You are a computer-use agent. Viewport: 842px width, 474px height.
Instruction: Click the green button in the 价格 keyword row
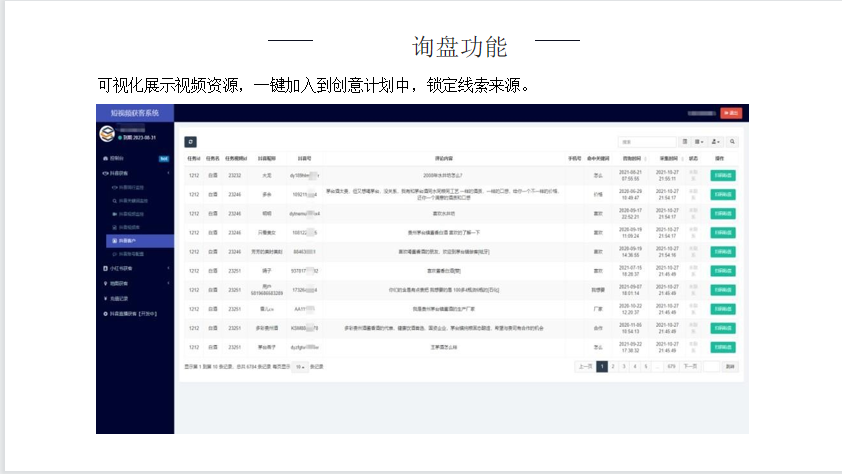(x=723, y=194)
